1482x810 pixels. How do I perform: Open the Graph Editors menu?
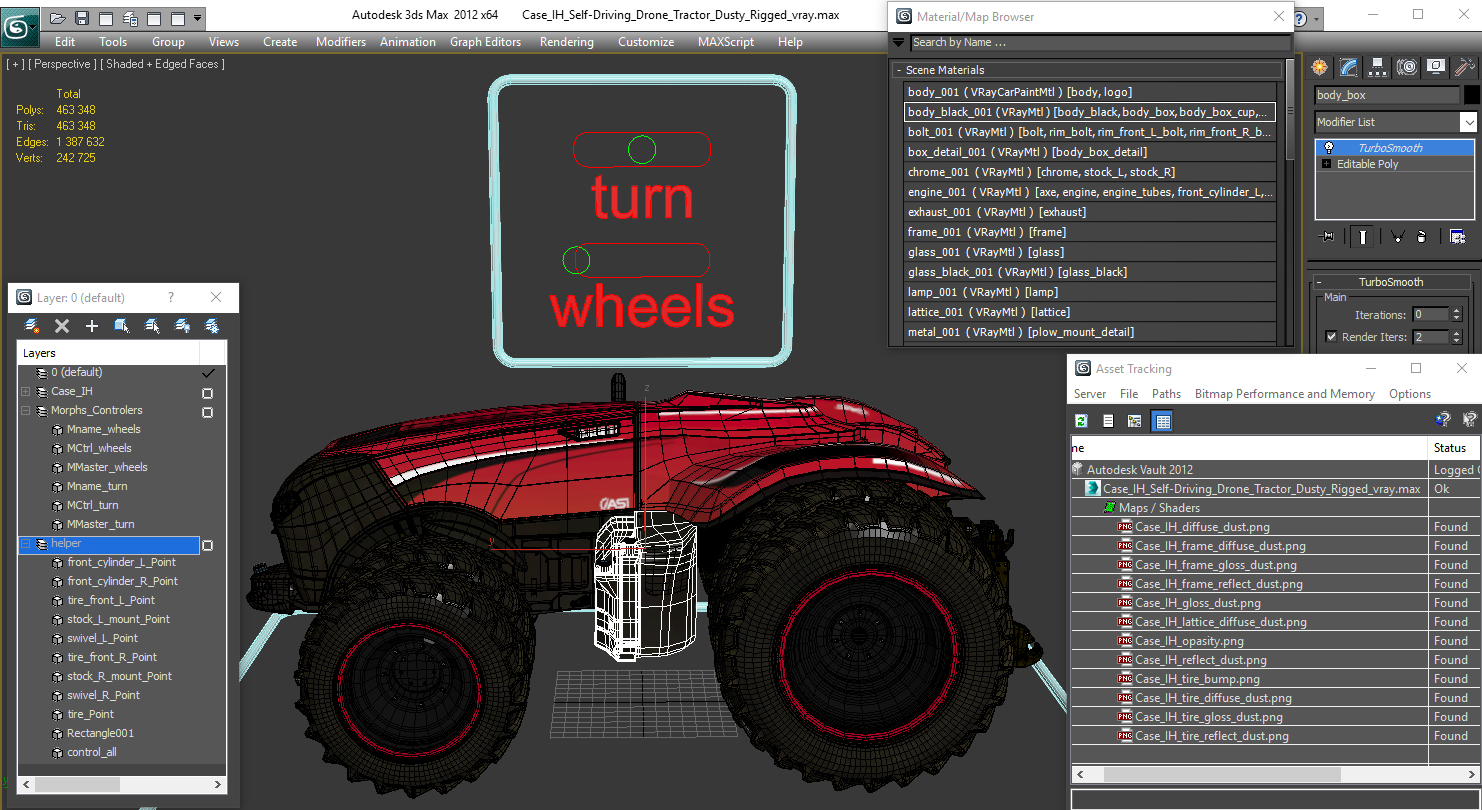click(485, 42)
